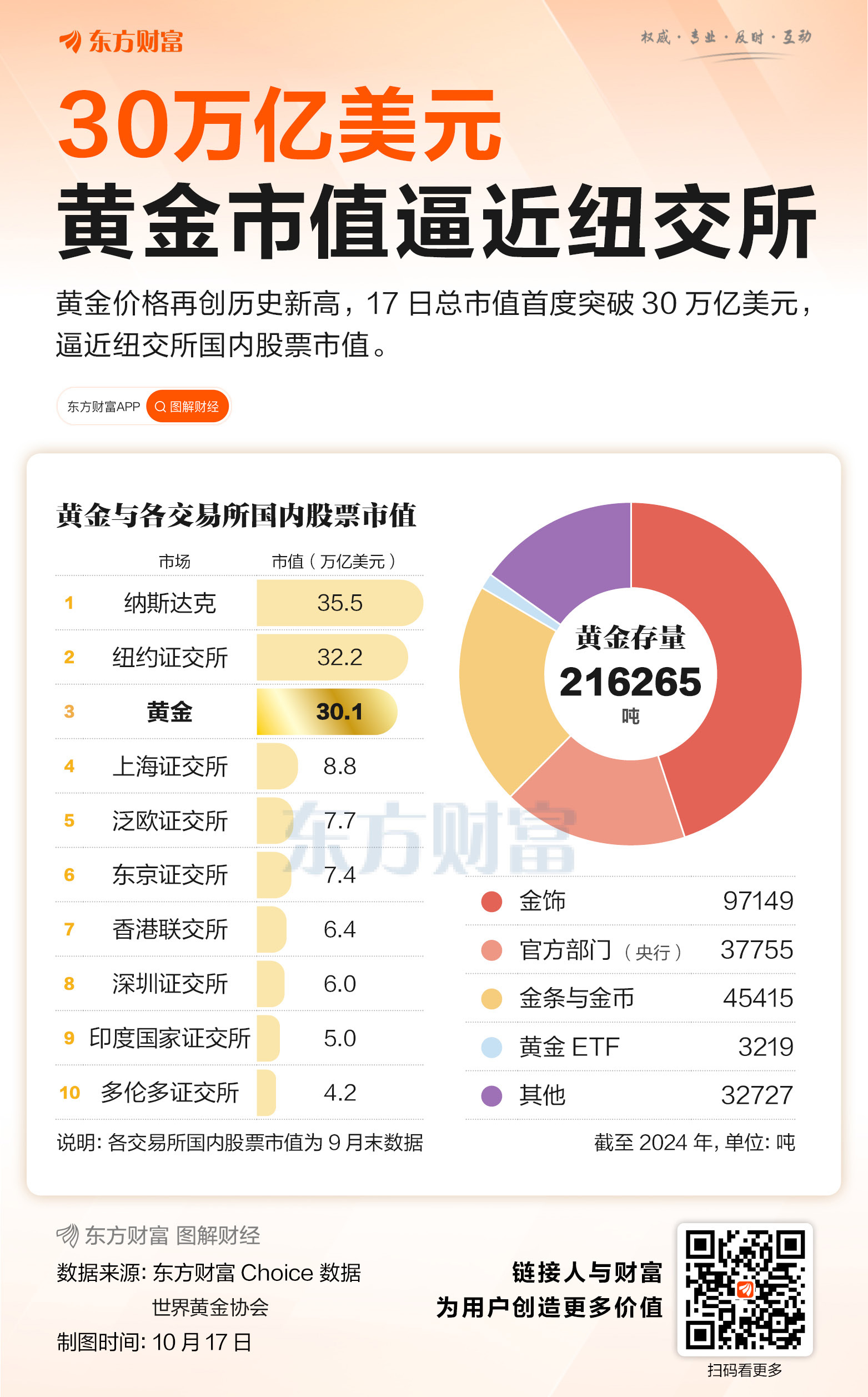Click the 东方财富APP label in the pill
868x1397 pixels.
tap(104, 407)
